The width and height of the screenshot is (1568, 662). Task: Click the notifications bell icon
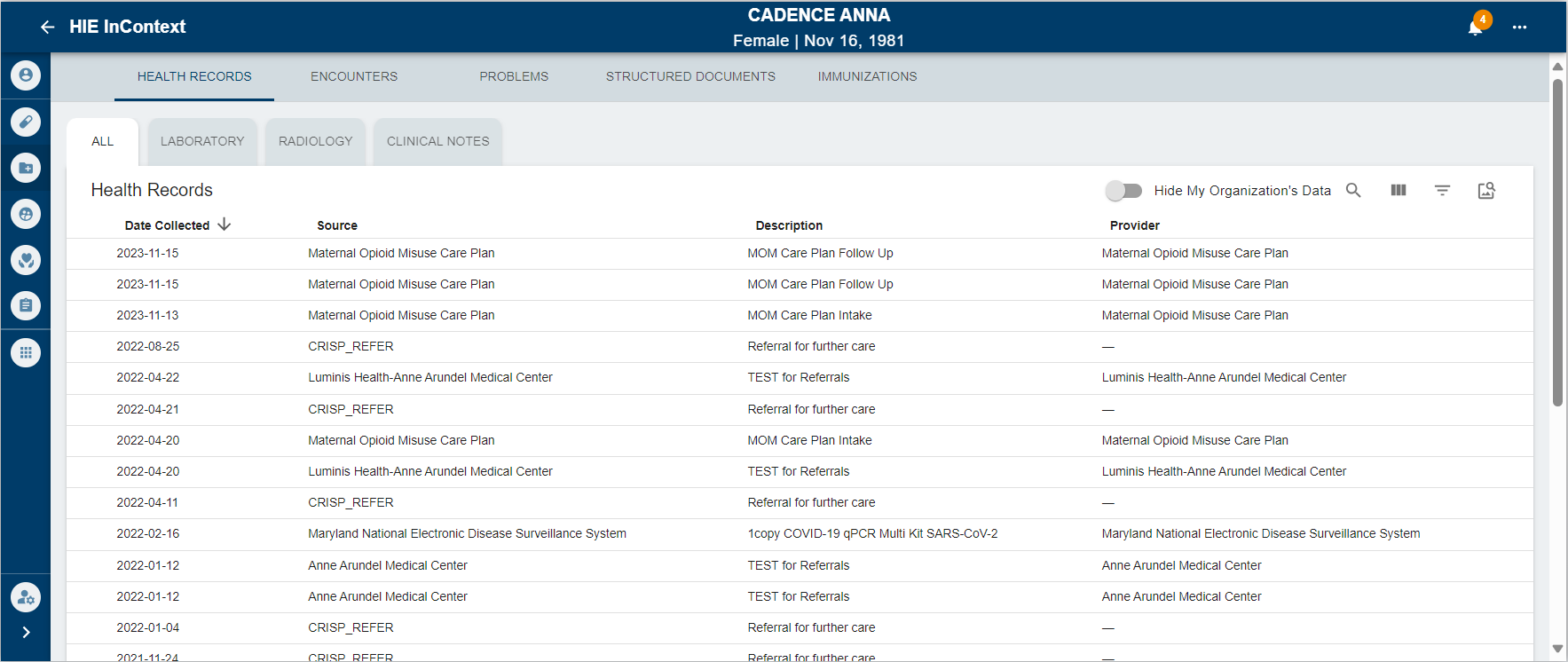pyautogui.click(x=1475, y=28)
